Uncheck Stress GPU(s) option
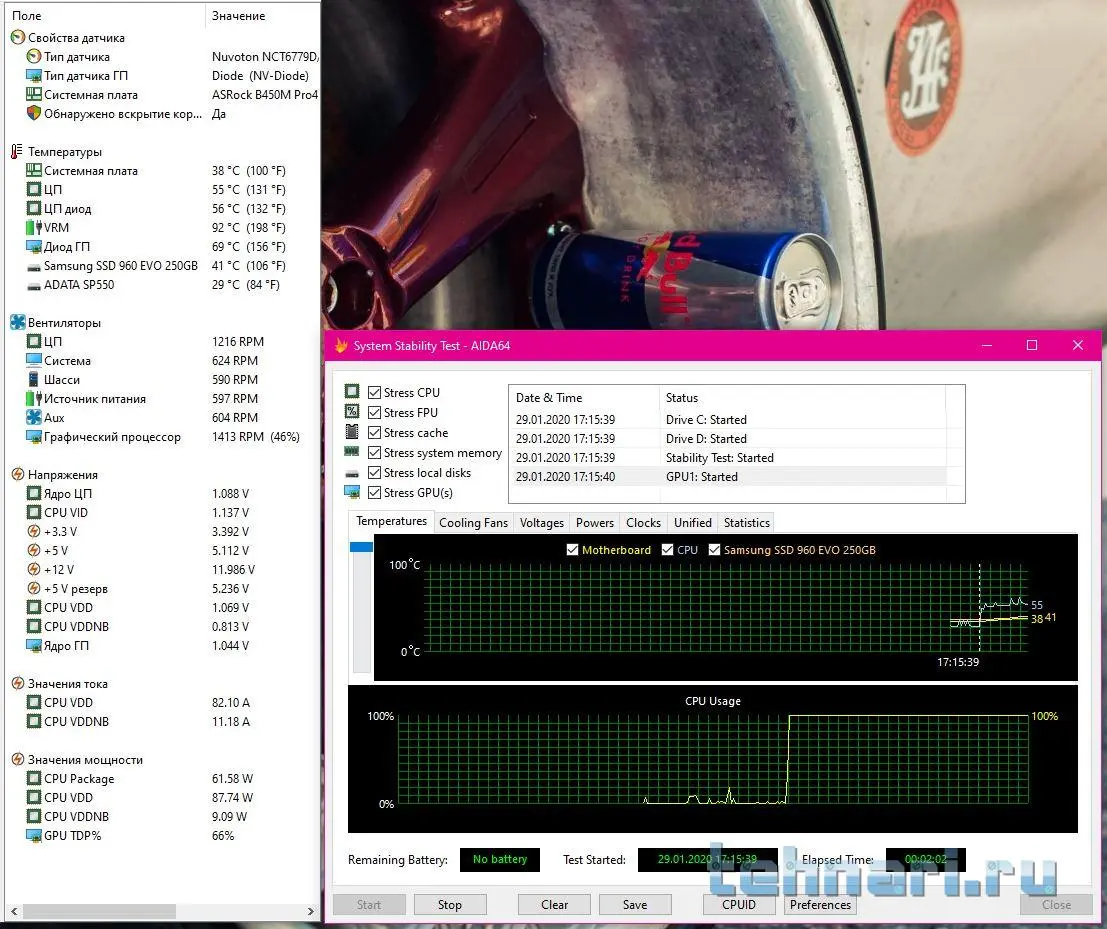Screen dimensions: 1107x929 tap(375, 493)
